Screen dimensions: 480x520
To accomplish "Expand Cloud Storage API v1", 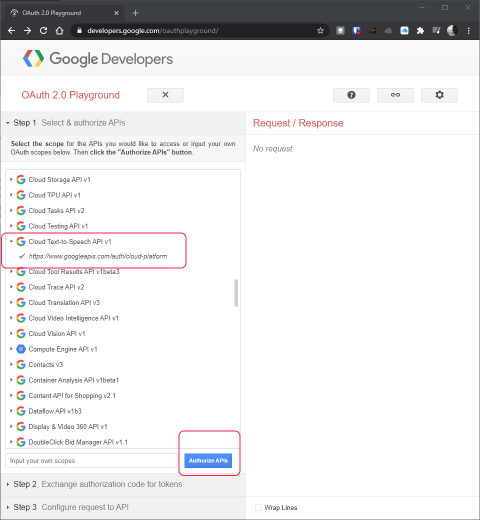I will tap(11, 179).
